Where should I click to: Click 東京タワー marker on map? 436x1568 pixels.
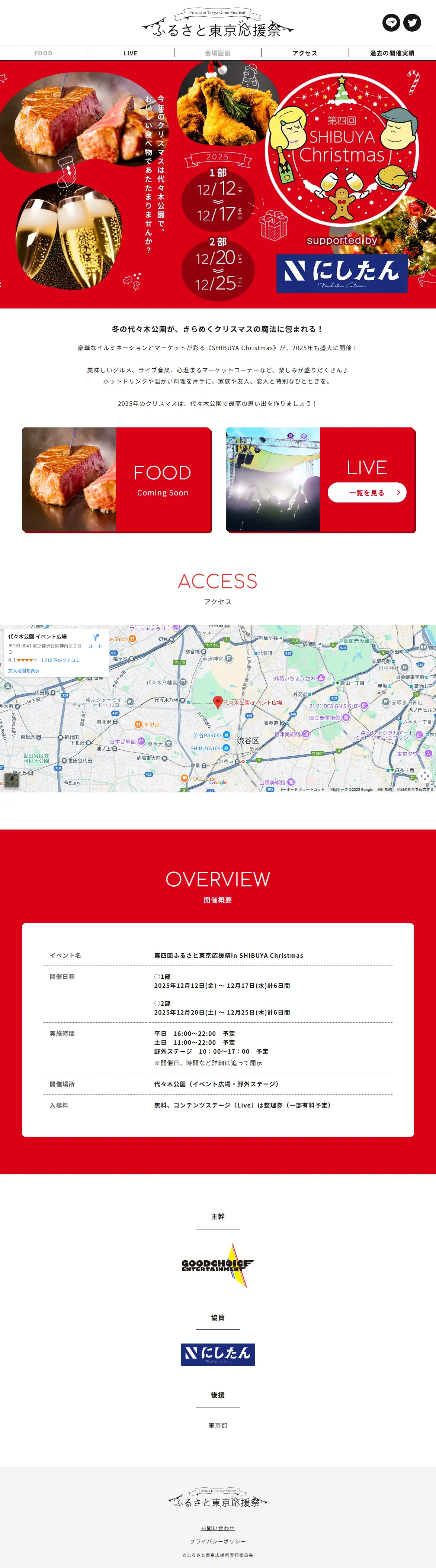coord(429,754)
